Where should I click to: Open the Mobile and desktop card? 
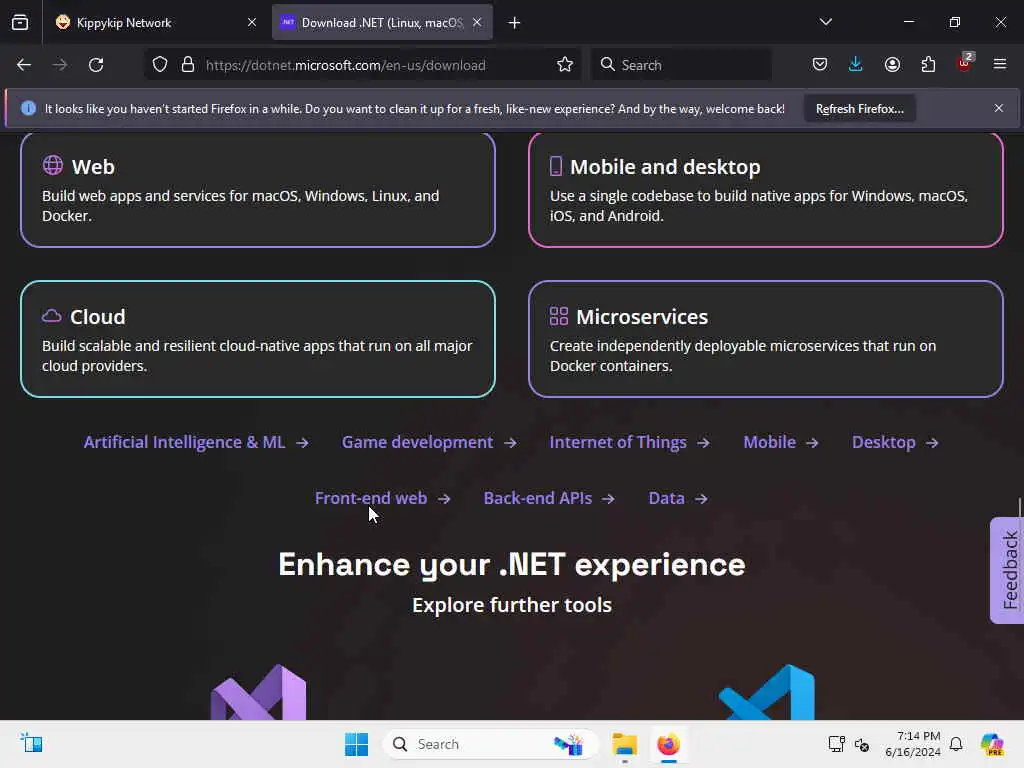[x=765, y=190]
